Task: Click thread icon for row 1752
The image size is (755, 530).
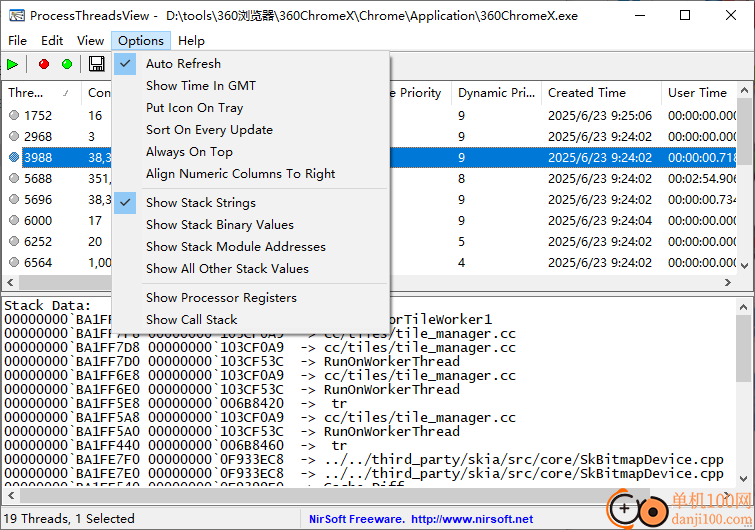Action: point(14,115)
